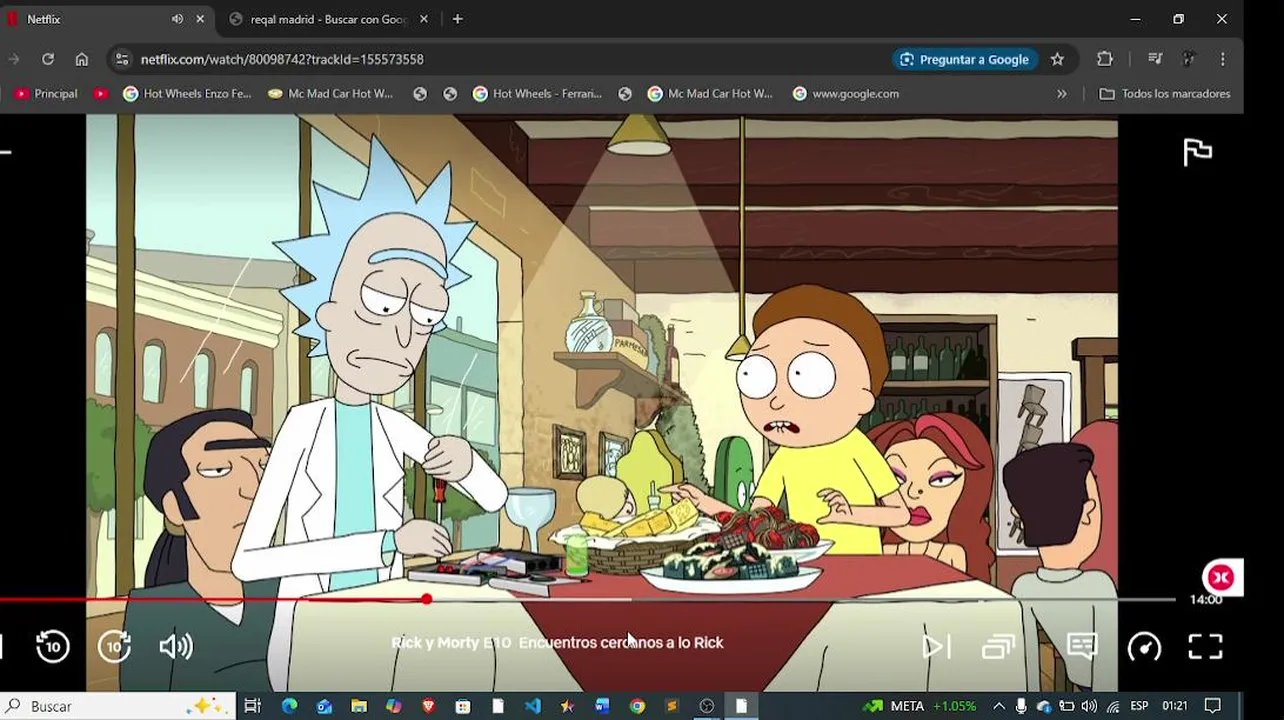The width and height of the screenshot is (1284, 720).
Task: Open the episodes list icon
Action: [998, 646]
